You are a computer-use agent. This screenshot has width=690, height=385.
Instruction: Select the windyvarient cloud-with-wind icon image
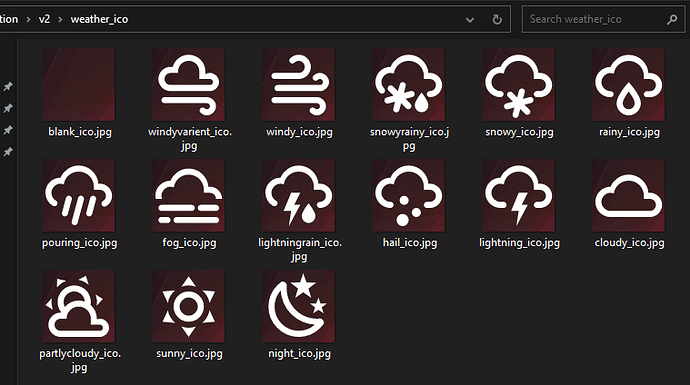click(188, 84)
